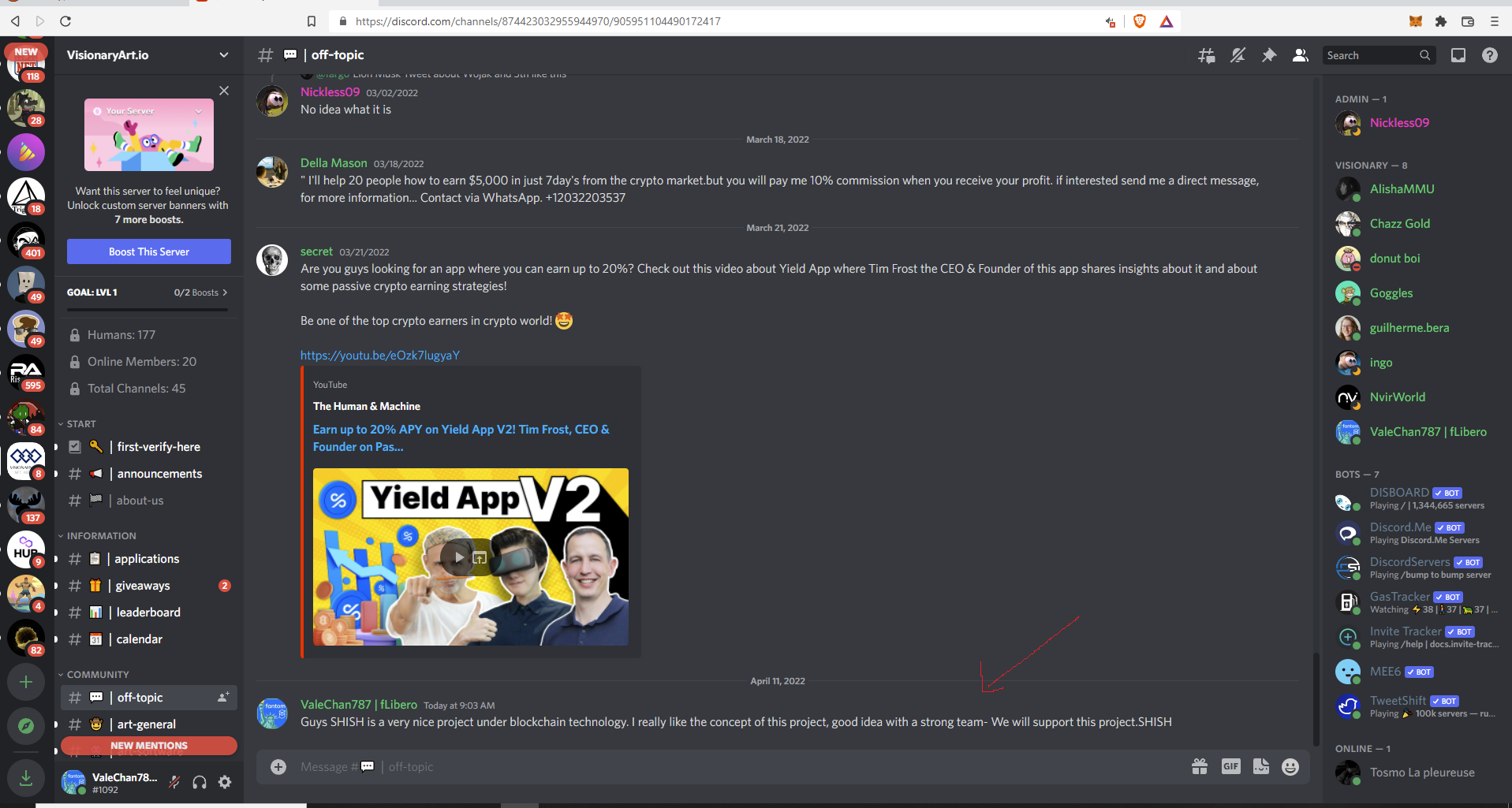Open the browser extensions puzzle icon
This screenshot has height=808, width=1512.
click(x=1441, y=21)
